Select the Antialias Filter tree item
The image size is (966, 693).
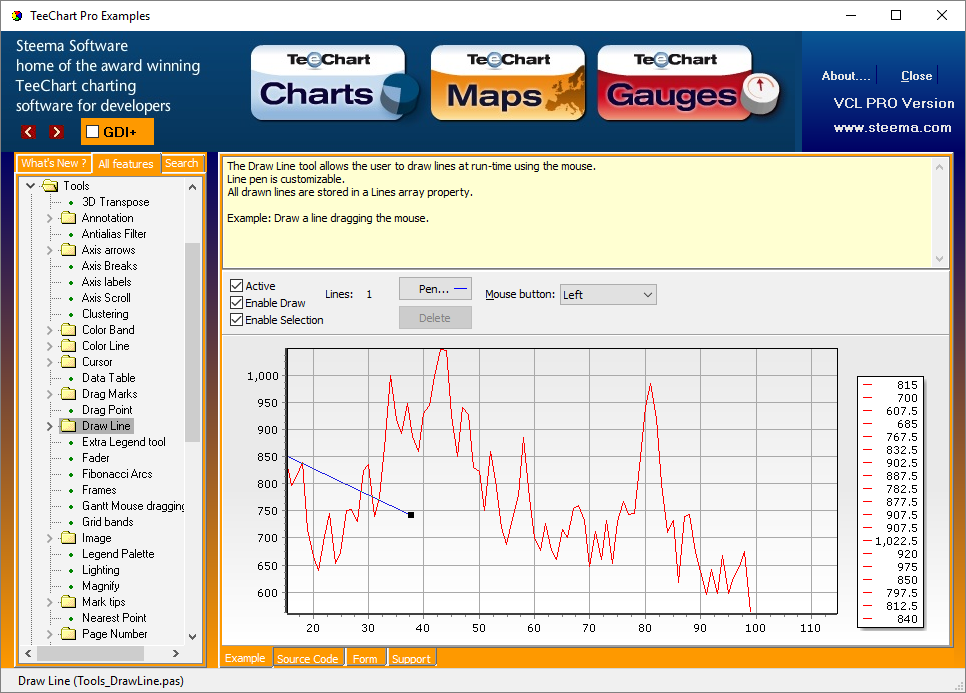point(114,233)
